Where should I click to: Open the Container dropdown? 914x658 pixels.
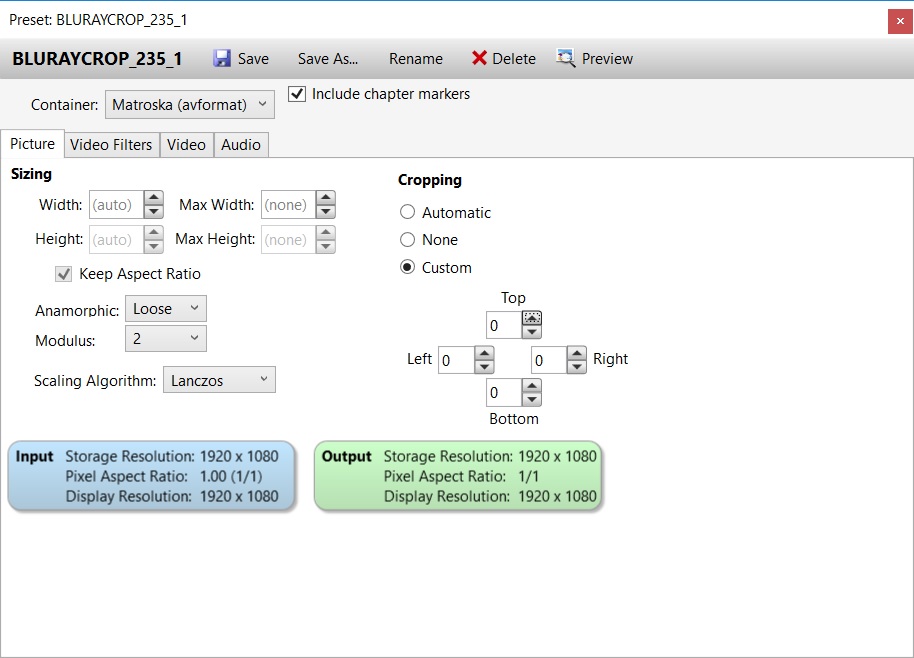(189, 105)
